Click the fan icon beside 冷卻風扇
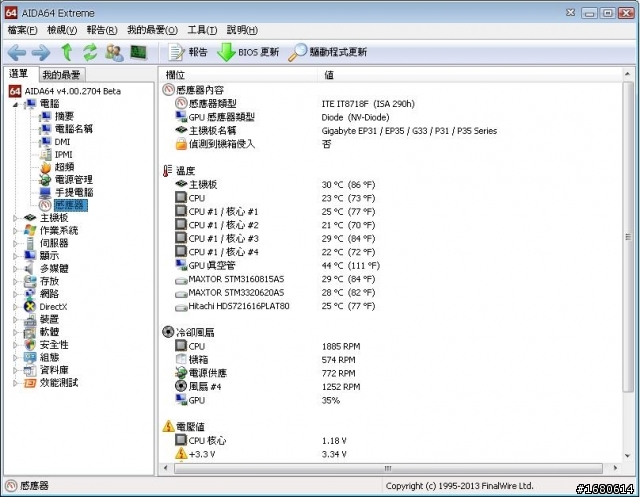Viewport: 640px width, 497px height. point(168,332)
